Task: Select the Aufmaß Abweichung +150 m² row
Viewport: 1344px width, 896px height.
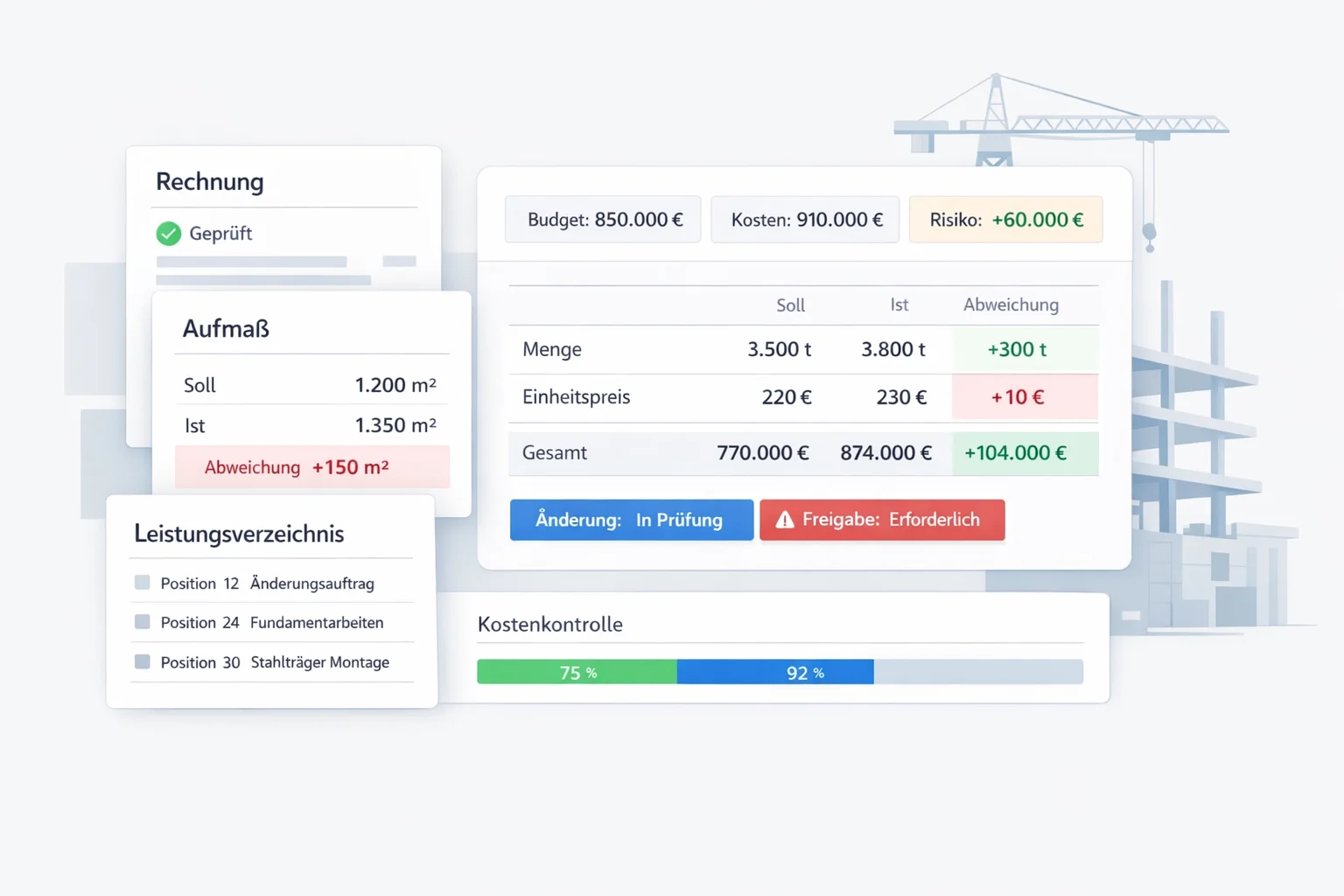Action: pyautogui.click(x=312, y=467)
